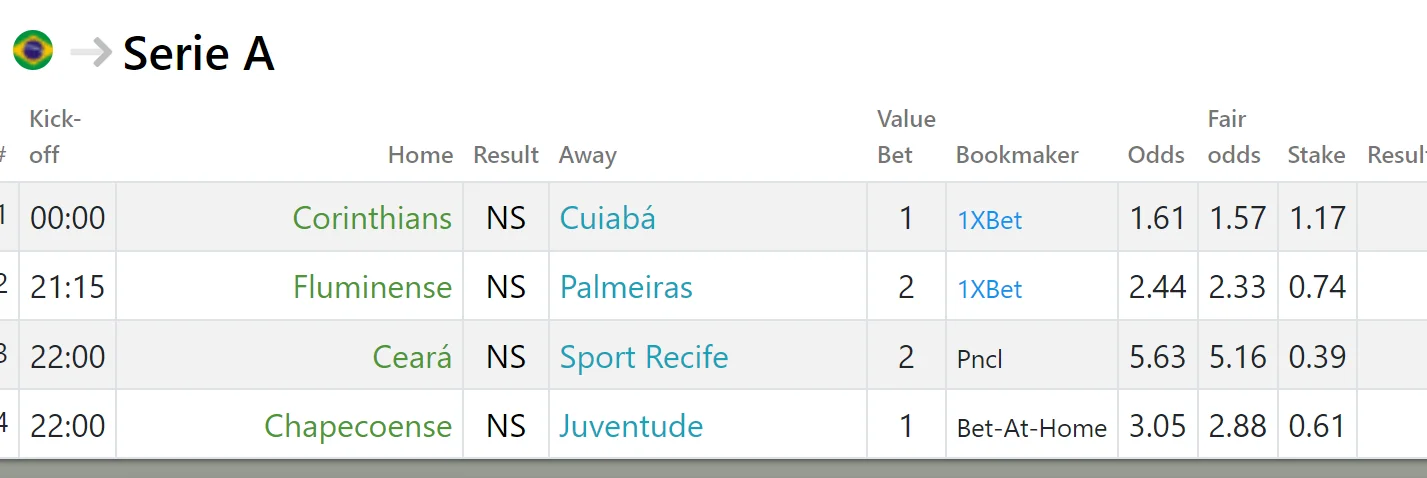Open the Serie A league heading
This screenshot has height=478, width=1427.
(198, 53)
